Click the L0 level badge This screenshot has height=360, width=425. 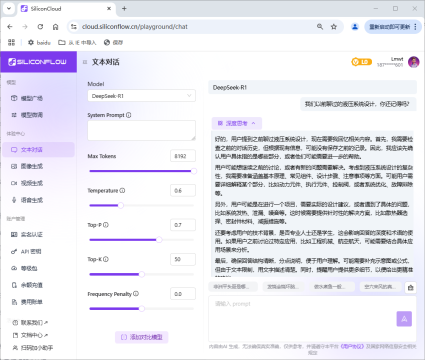click(x=361, y=62)
